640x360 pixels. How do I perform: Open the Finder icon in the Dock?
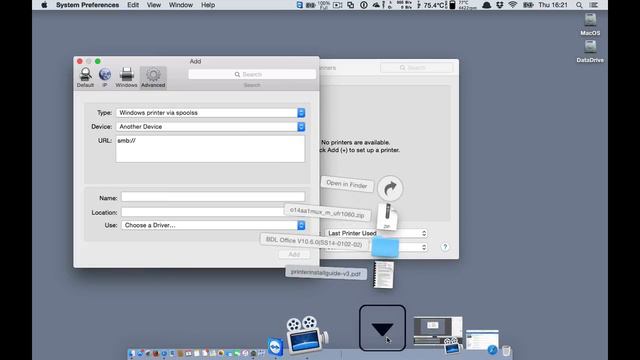131,353
